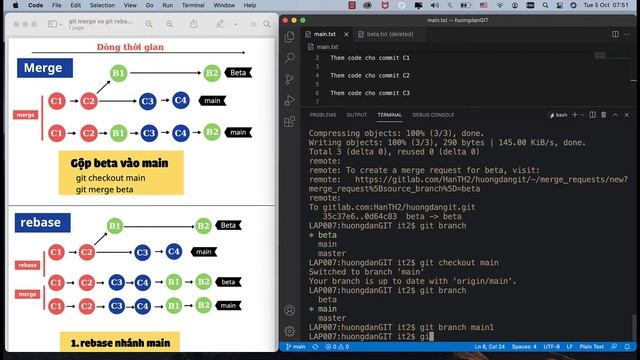
Task: Open the bash terminal shell label
Action: (559, 115)
